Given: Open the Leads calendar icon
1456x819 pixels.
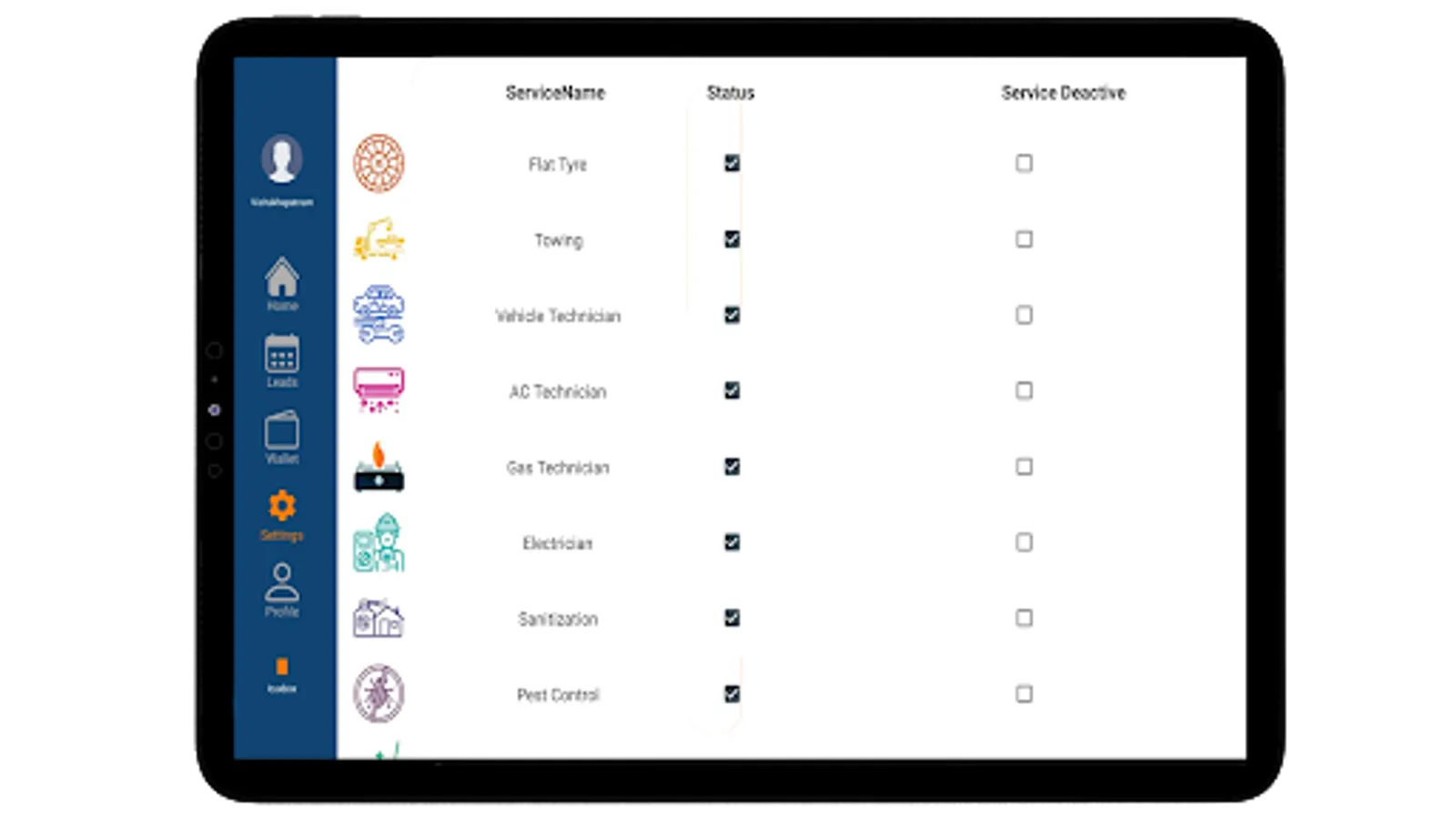Looking at the screenshot, I should 282,353.
